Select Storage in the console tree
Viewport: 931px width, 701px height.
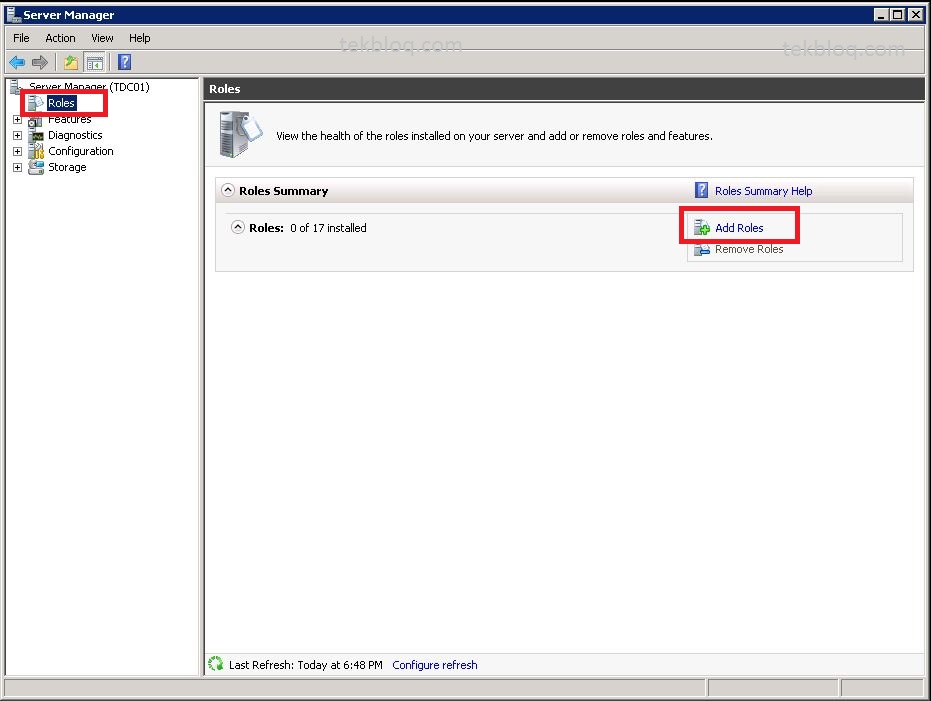(x=67, y=167)
